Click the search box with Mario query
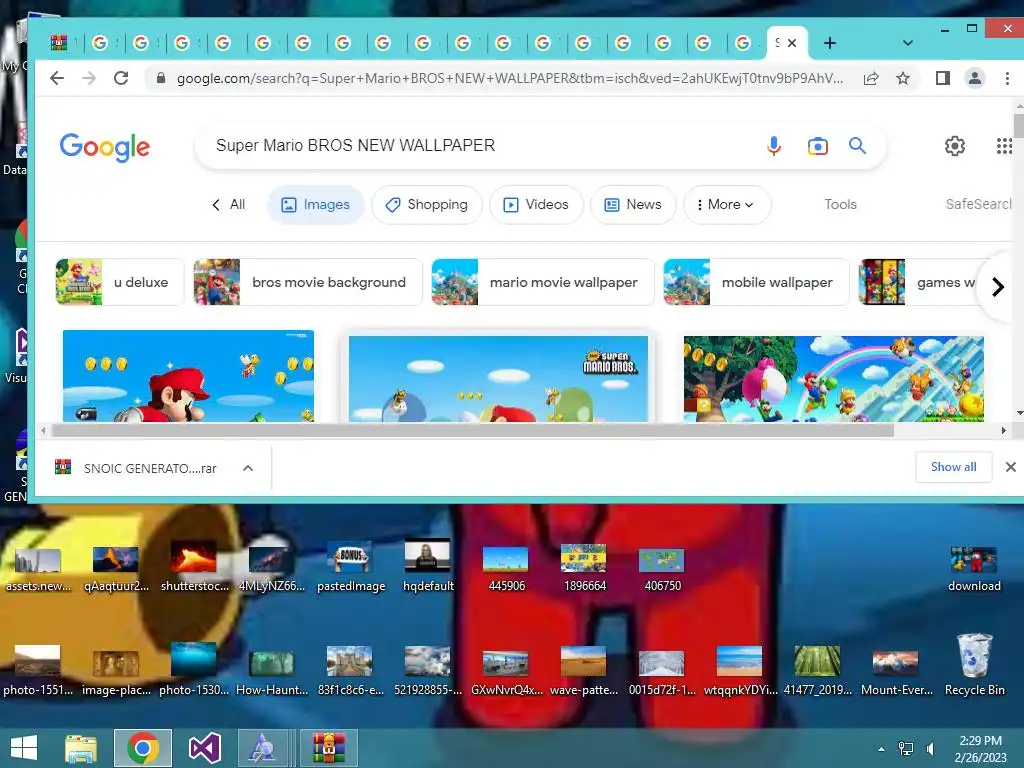The image size is (1024, 768). tap(483, 146)
